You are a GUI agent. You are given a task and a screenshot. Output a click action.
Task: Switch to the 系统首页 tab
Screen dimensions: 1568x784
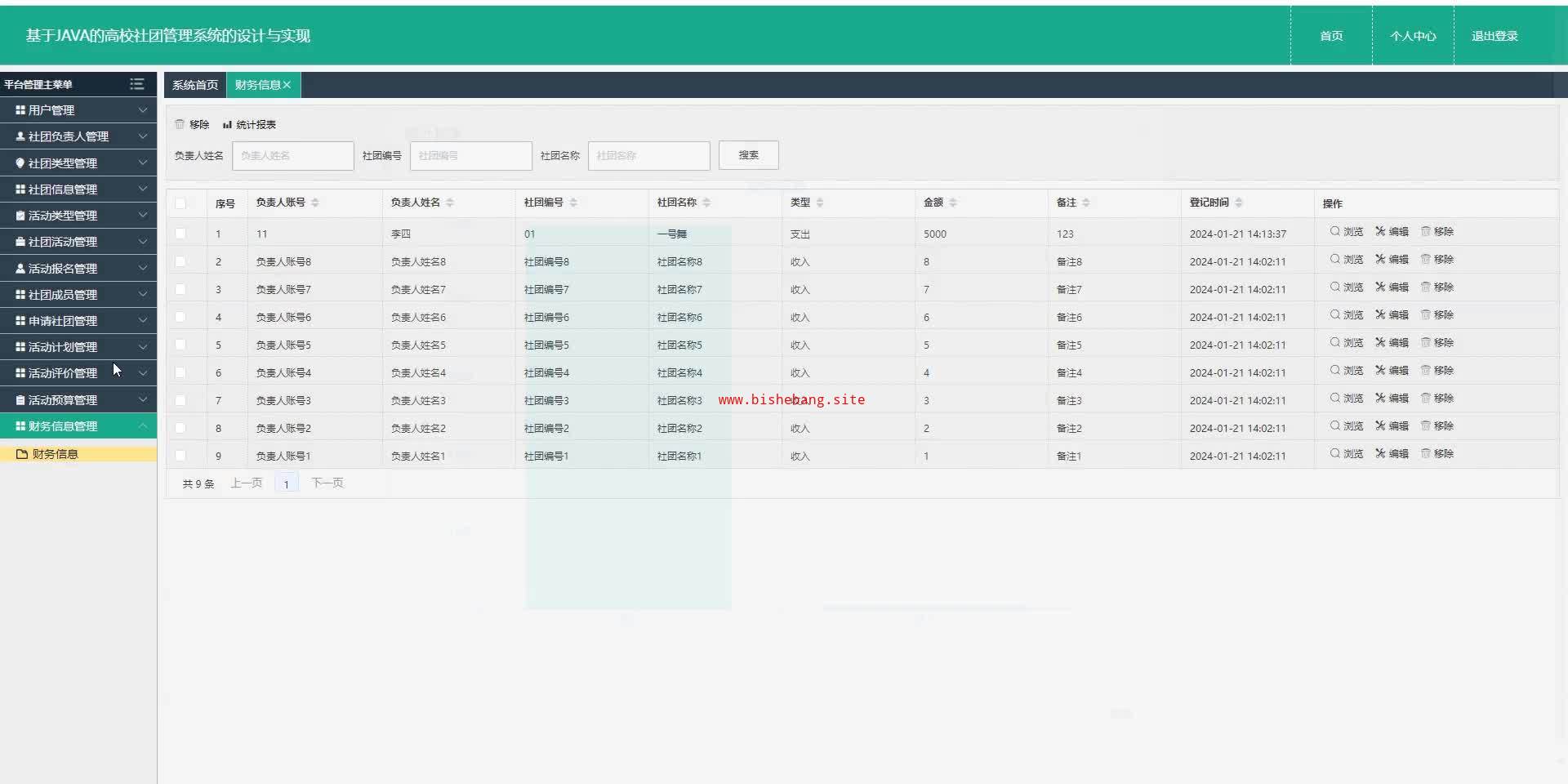[x=195, y=85]
